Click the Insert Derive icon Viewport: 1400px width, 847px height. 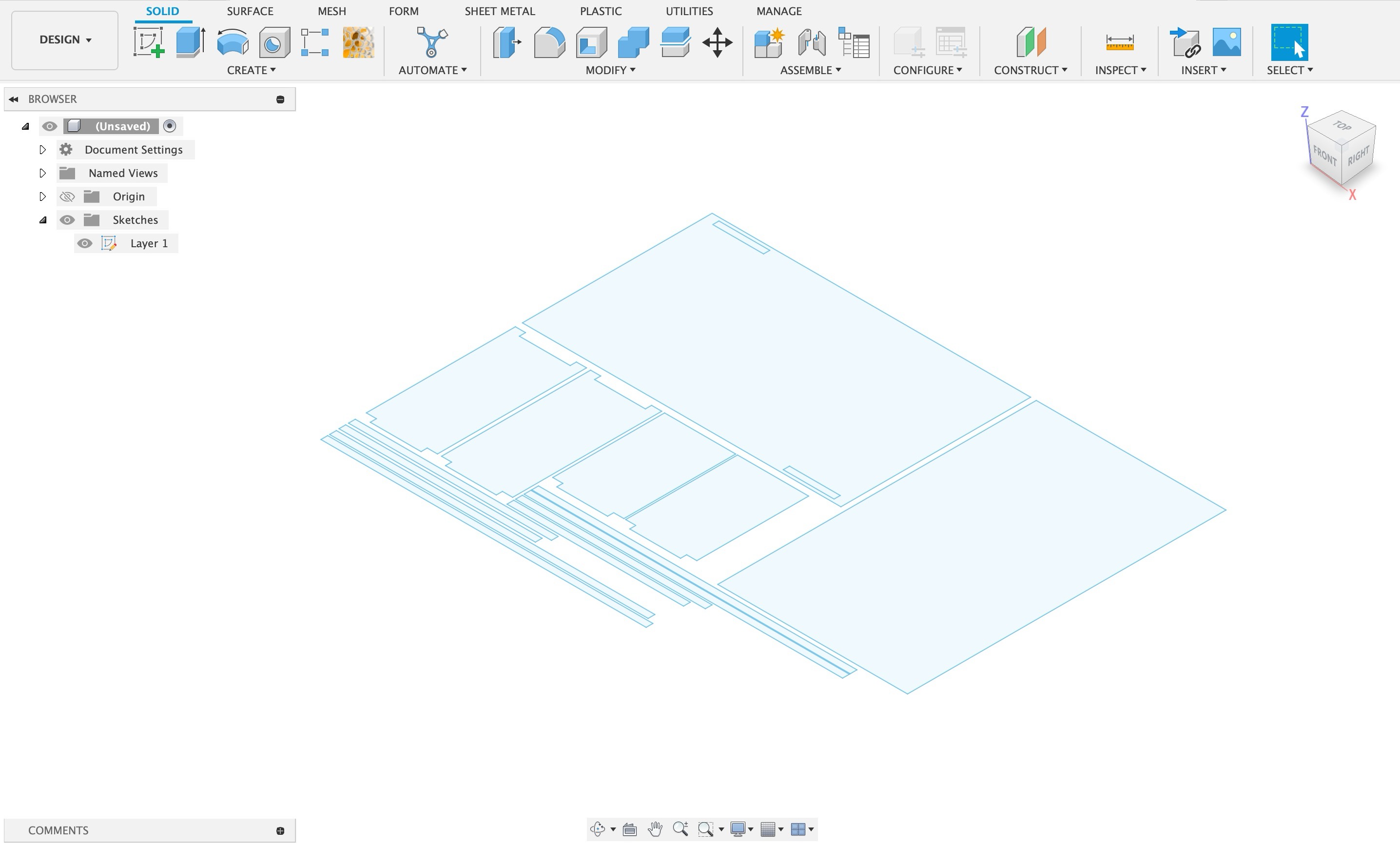[1186, 42]
